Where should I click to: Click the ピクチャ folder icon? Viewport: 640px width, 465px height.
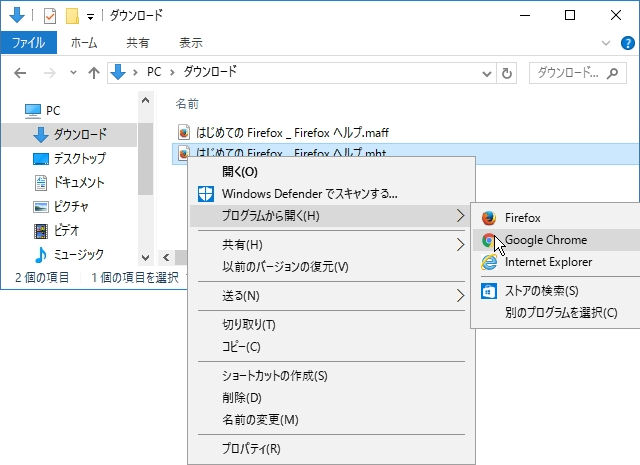pyautogui.click(x=40, y=207)
